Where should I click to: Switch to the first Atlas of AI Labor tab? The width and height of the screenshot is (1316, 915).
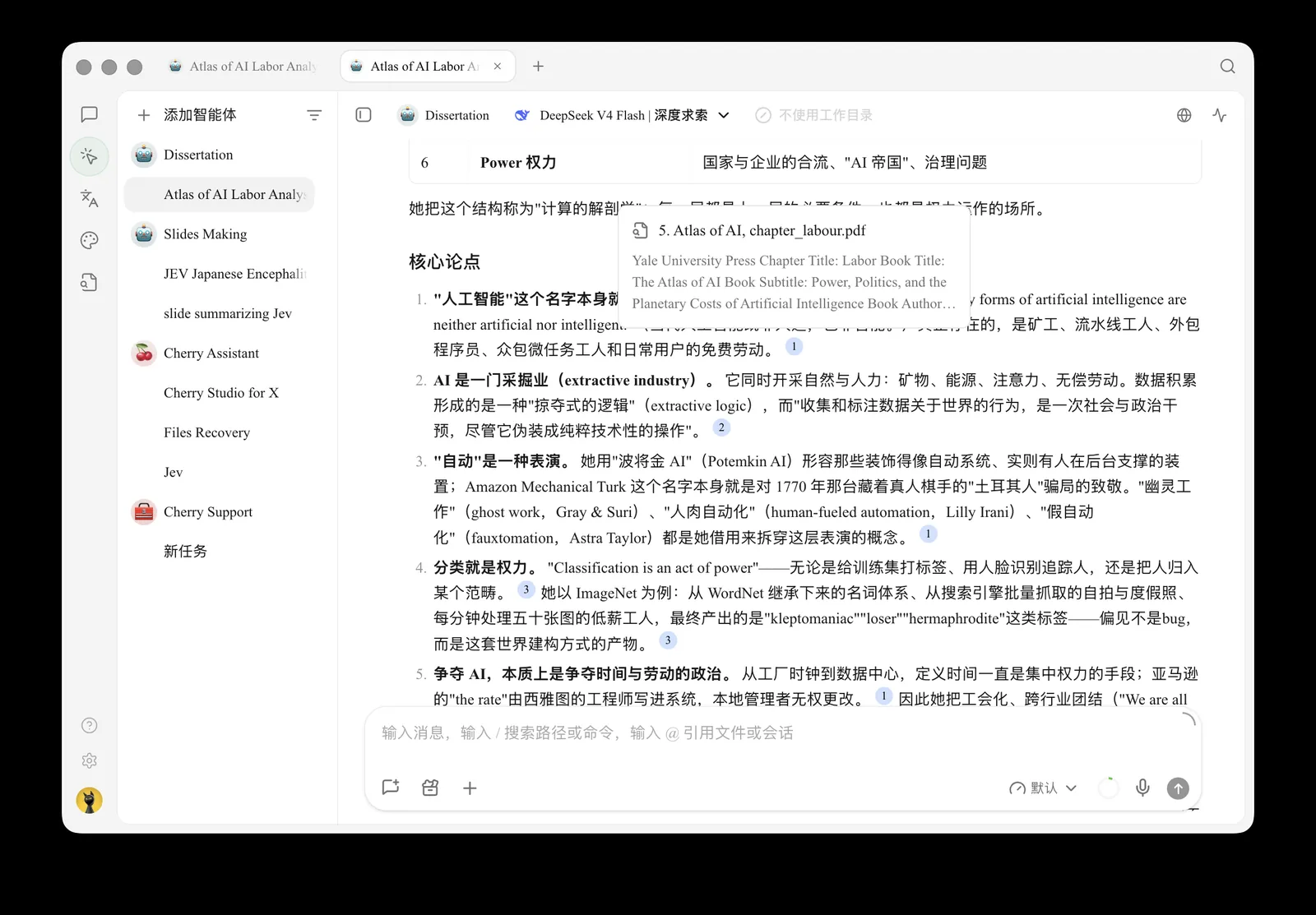(x=243, y=67)
